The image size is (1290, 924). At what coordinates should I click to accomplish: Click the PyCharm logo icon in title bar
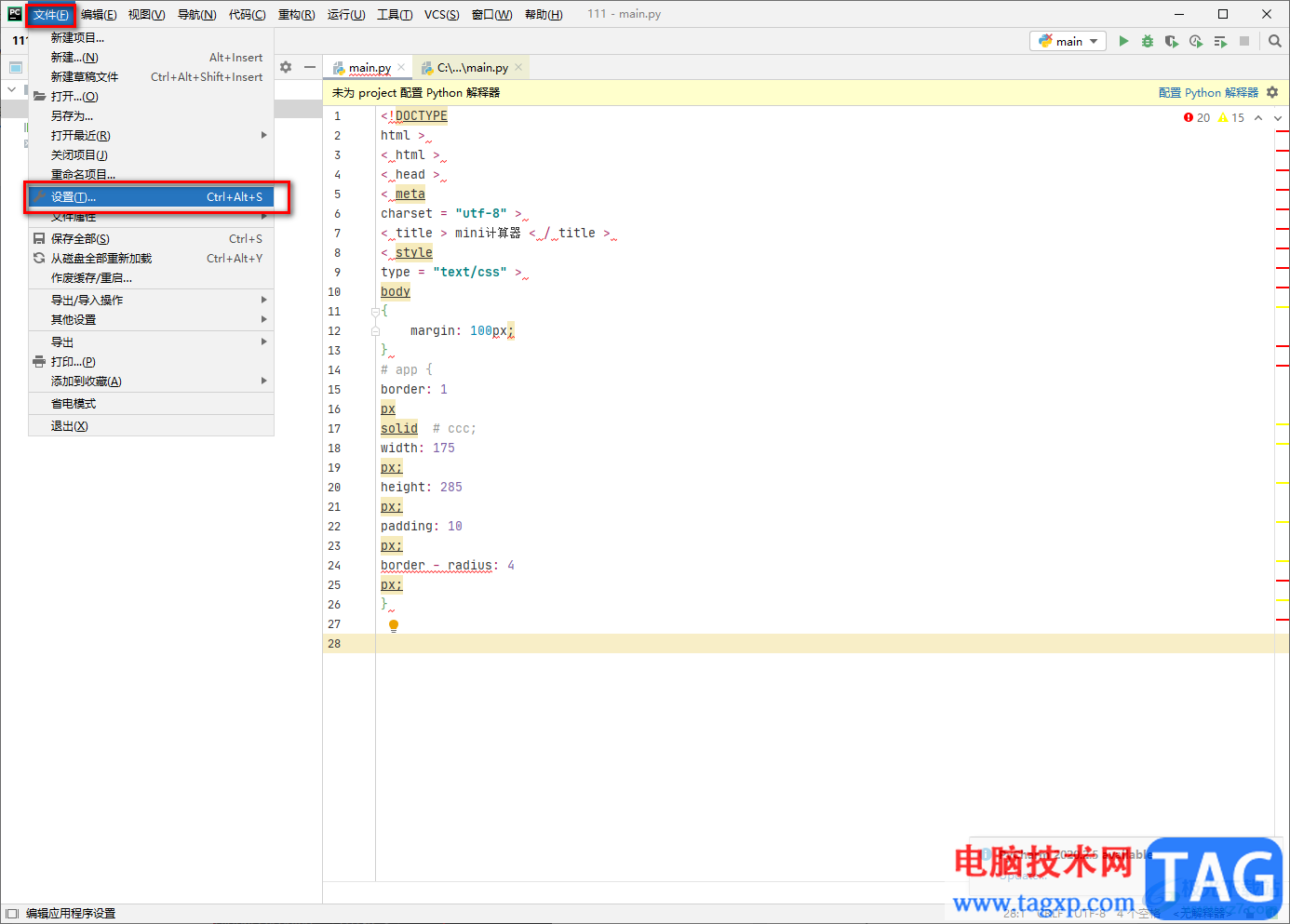point(14,14)
